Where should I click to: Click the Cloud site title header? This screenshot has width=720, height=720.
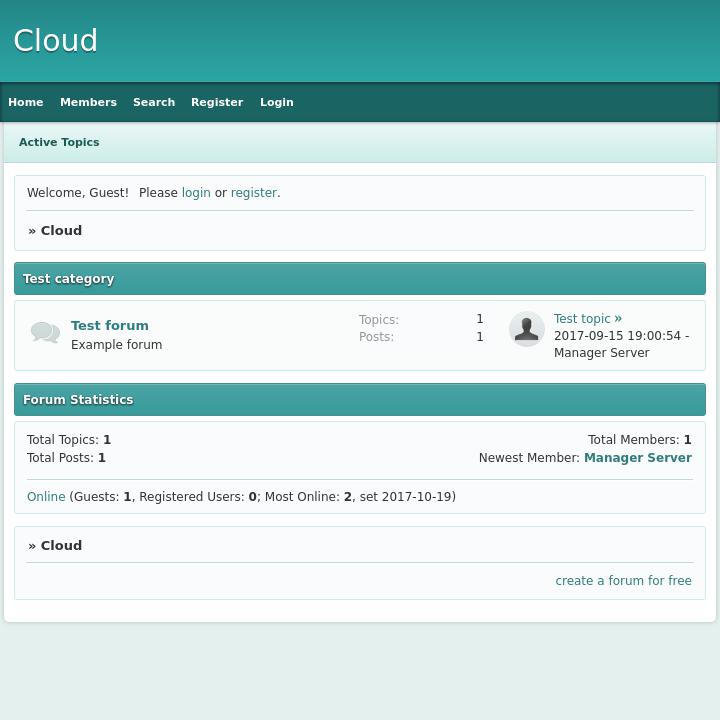pyautogui.click(x=56, y=41)
